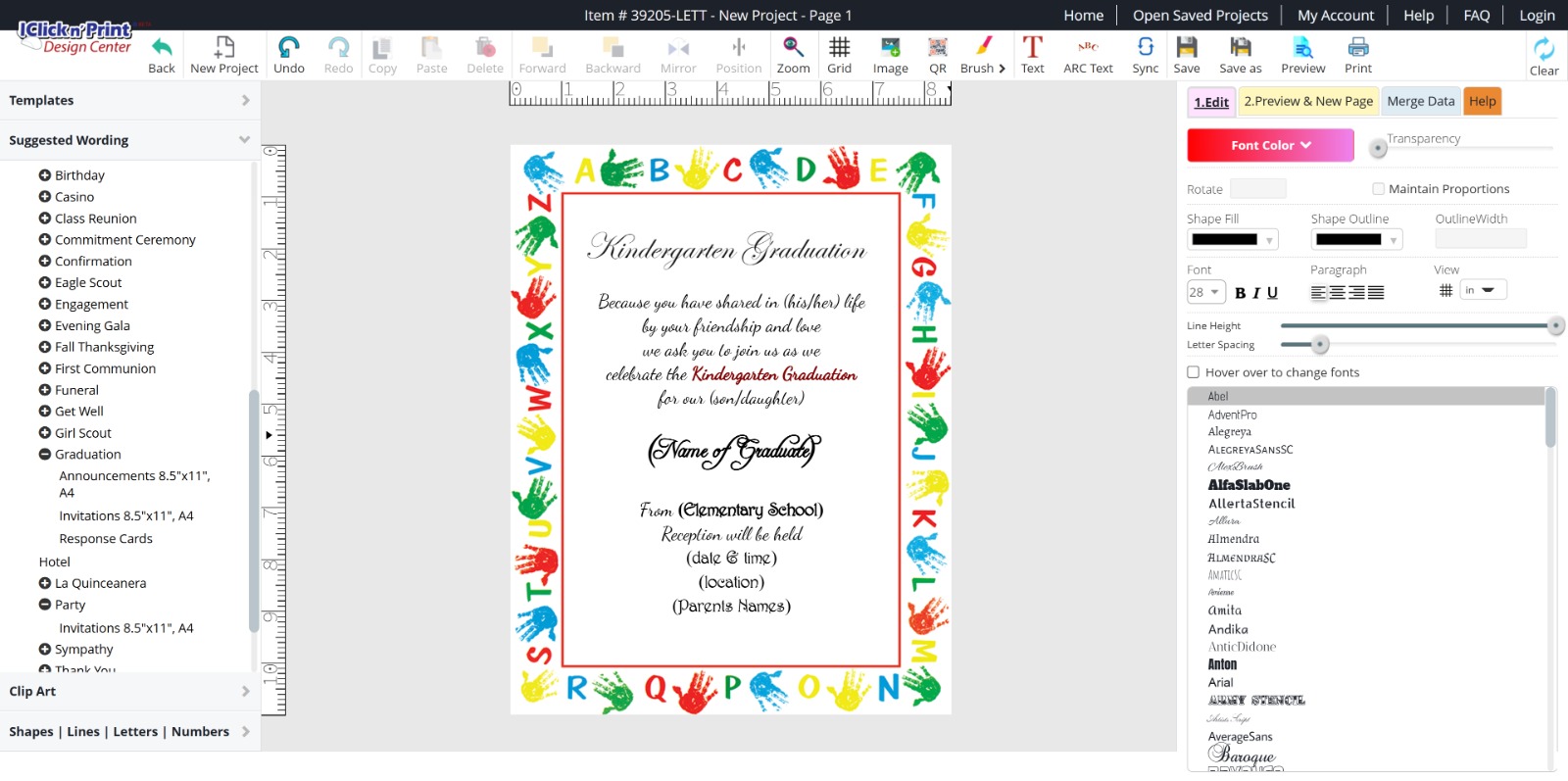Image resolution: width=1568 pixels, height=781 pixels.
Task: Insert a QR code
Action: tap(938, 48)
